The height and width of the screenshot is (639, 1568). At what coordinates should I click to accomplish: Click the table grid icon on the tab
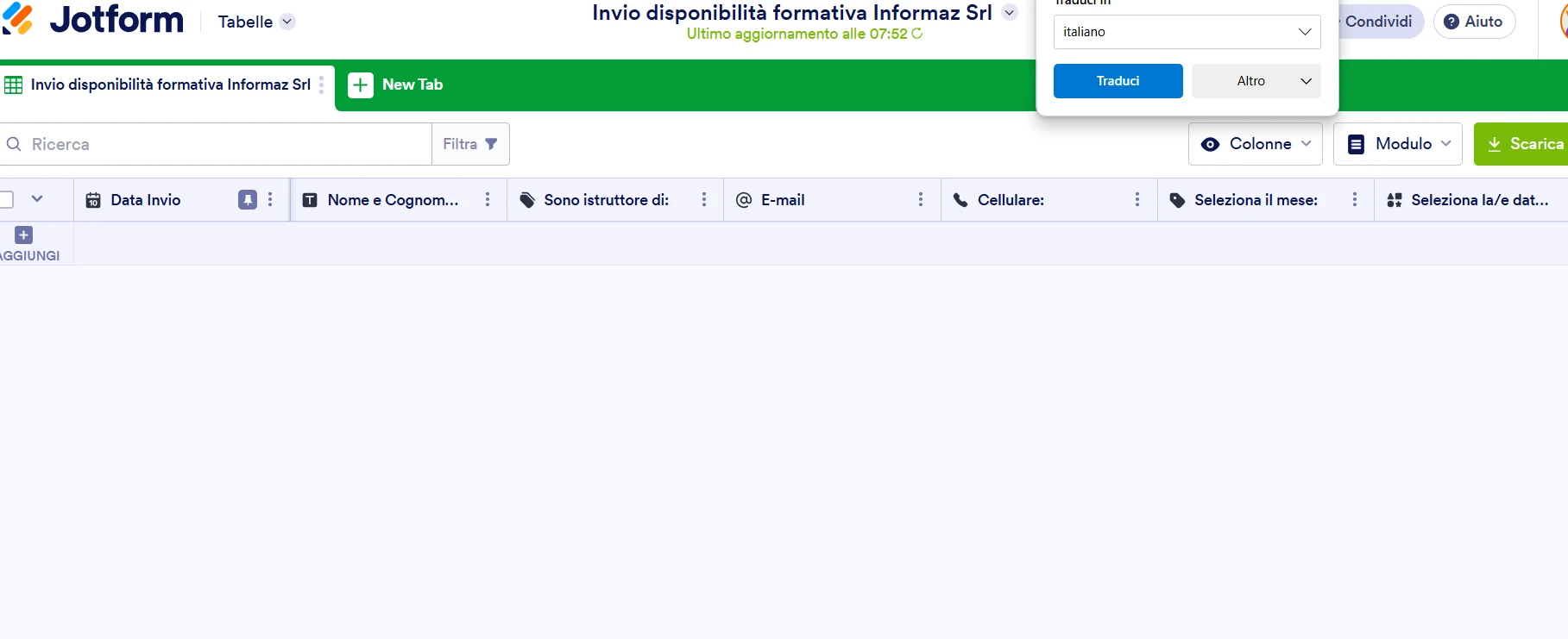(14, 85)
